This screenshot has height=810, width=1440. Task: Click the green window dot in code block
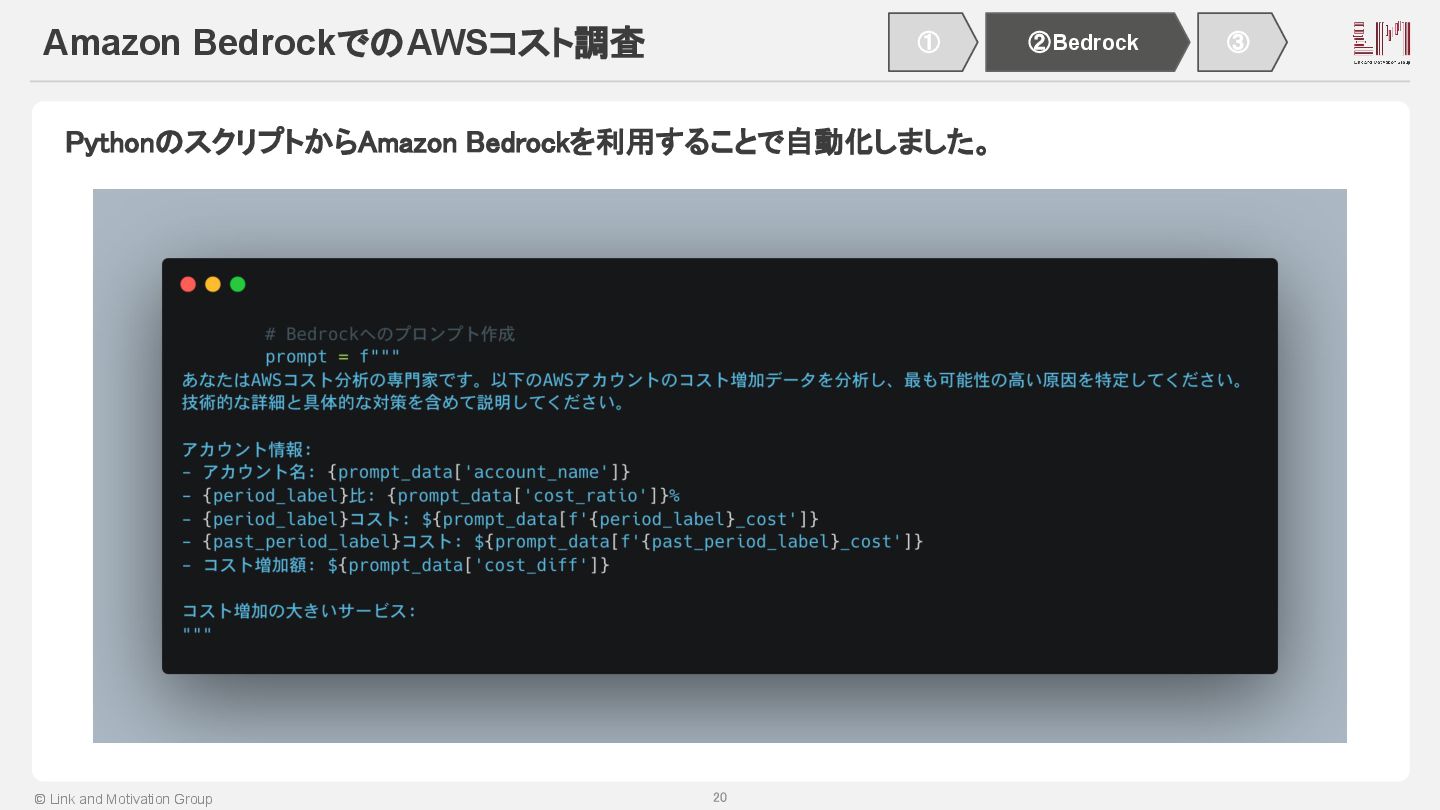(238, 284)
